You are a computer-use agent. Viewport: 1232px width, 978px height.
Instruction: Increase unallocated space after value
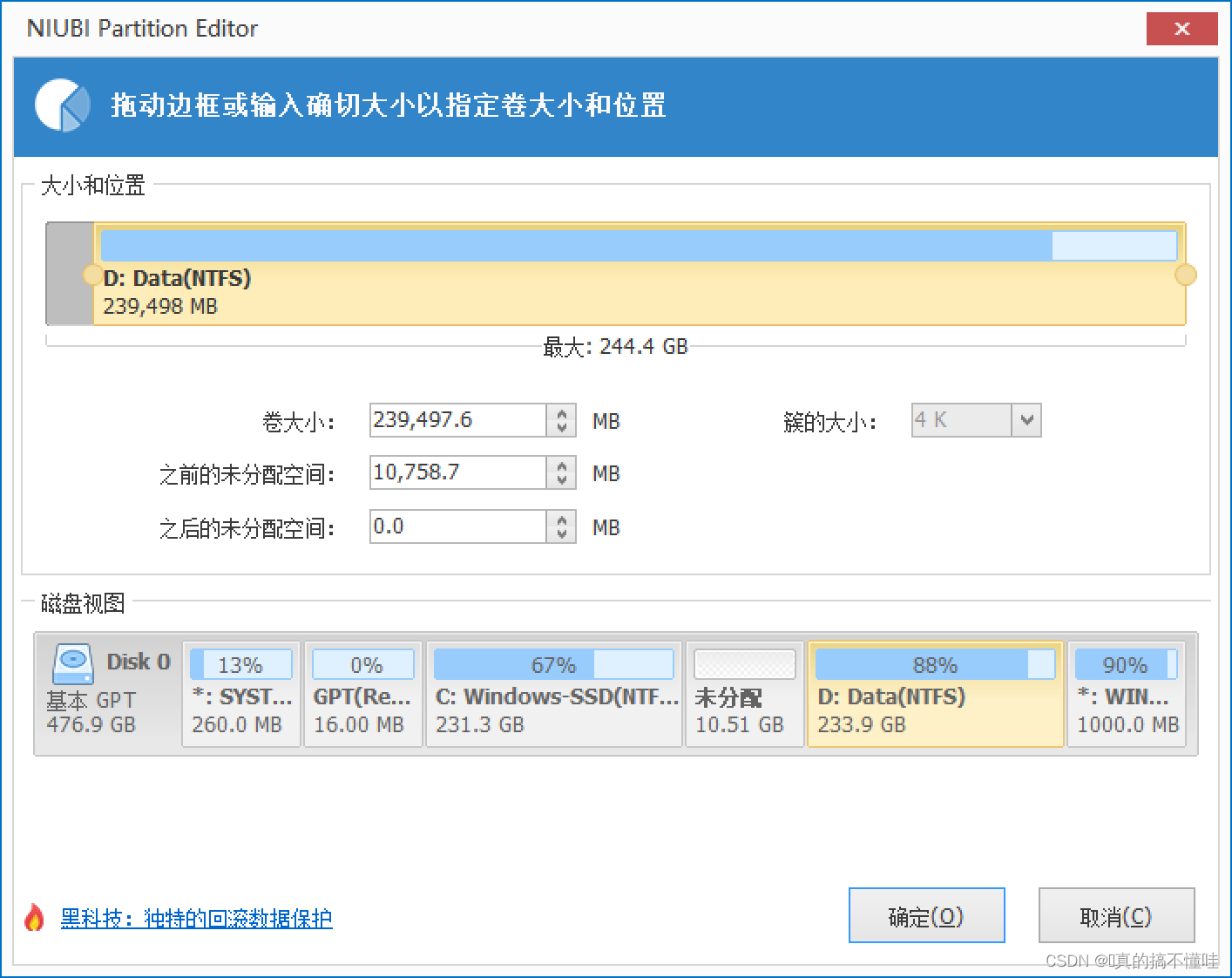(x=562, y=520)
